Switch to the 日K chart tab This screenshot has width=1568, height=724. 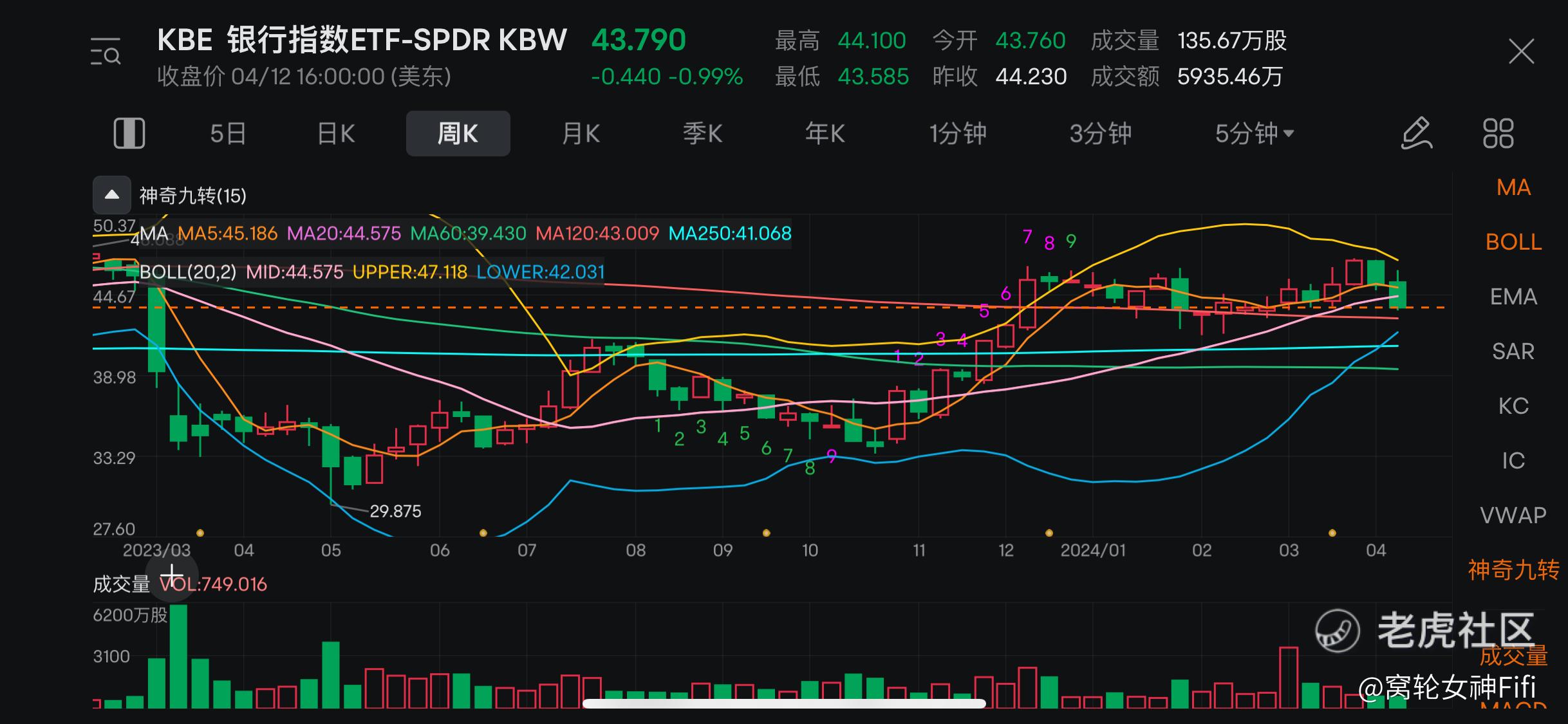pyautogui.click(x=336, y=133)
